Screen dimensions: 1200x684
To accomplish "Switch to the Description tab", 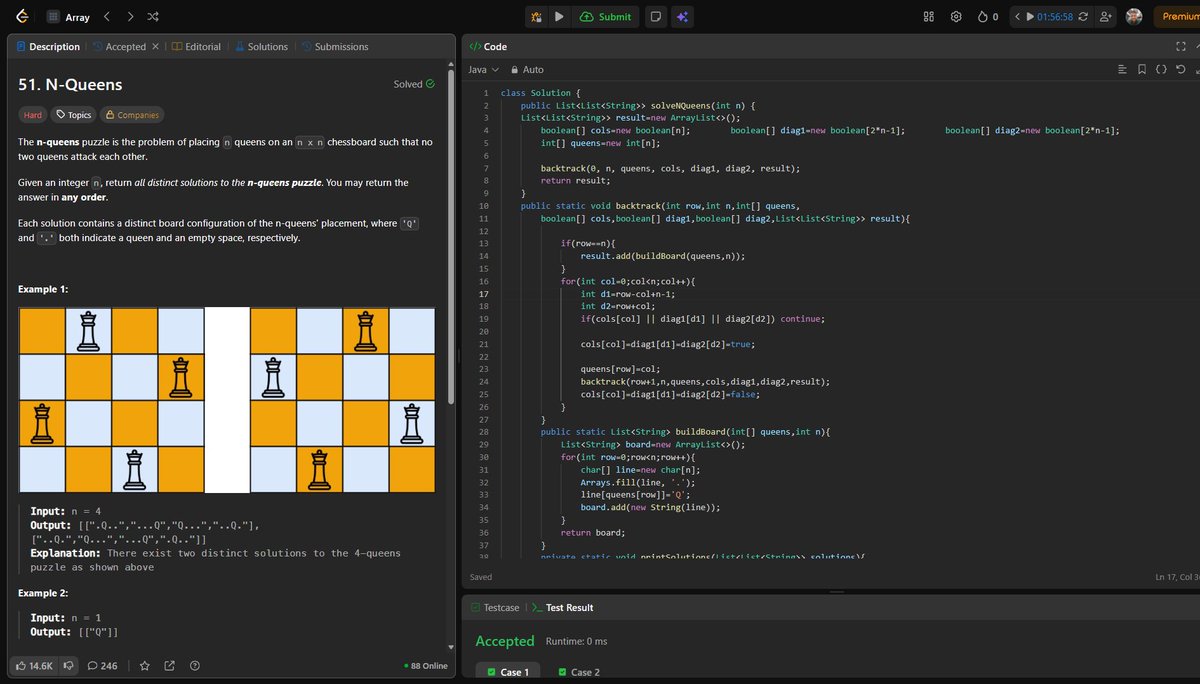I will pos(47,46).
